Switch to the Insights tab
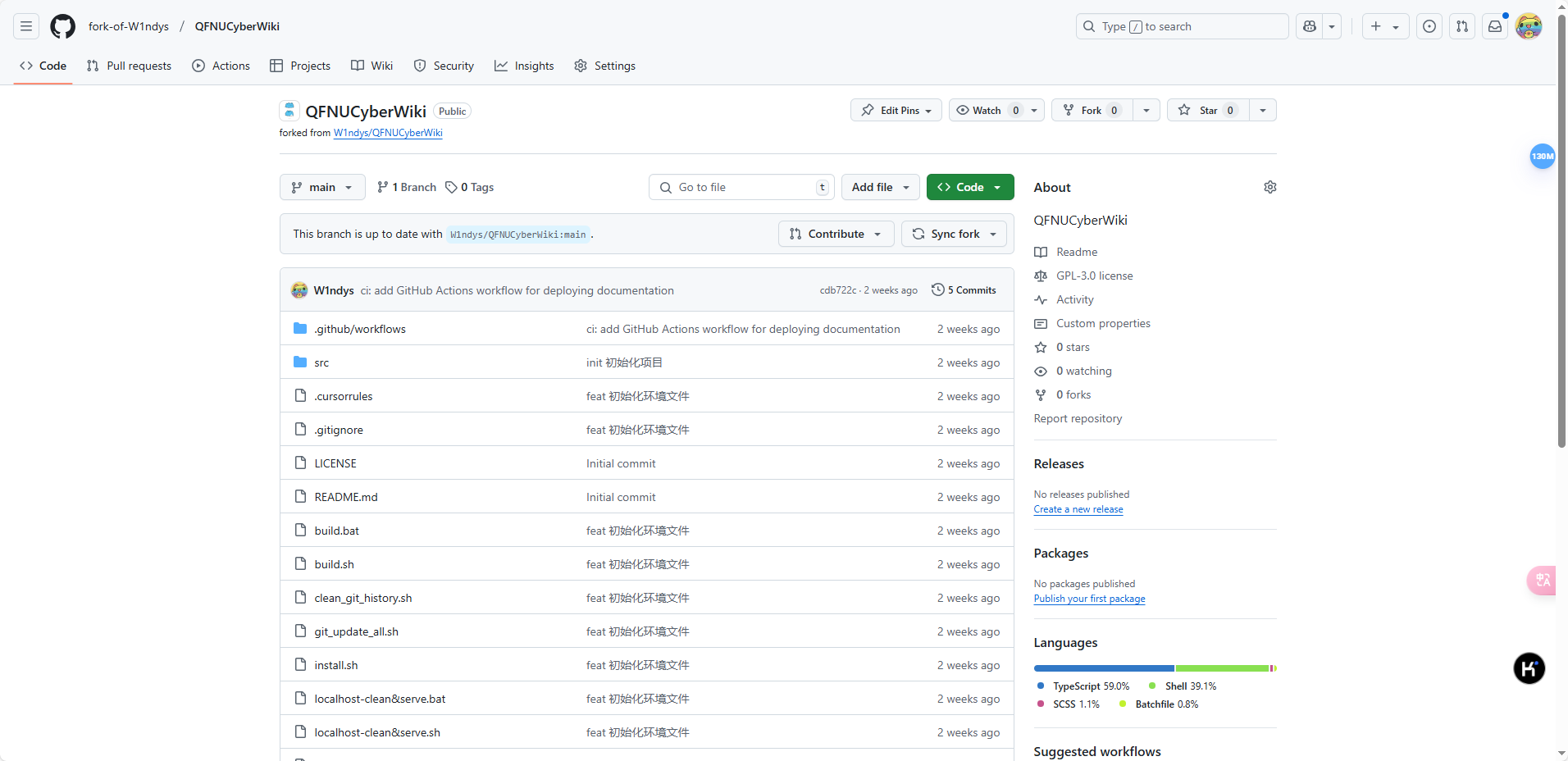 tap(524, 66)
